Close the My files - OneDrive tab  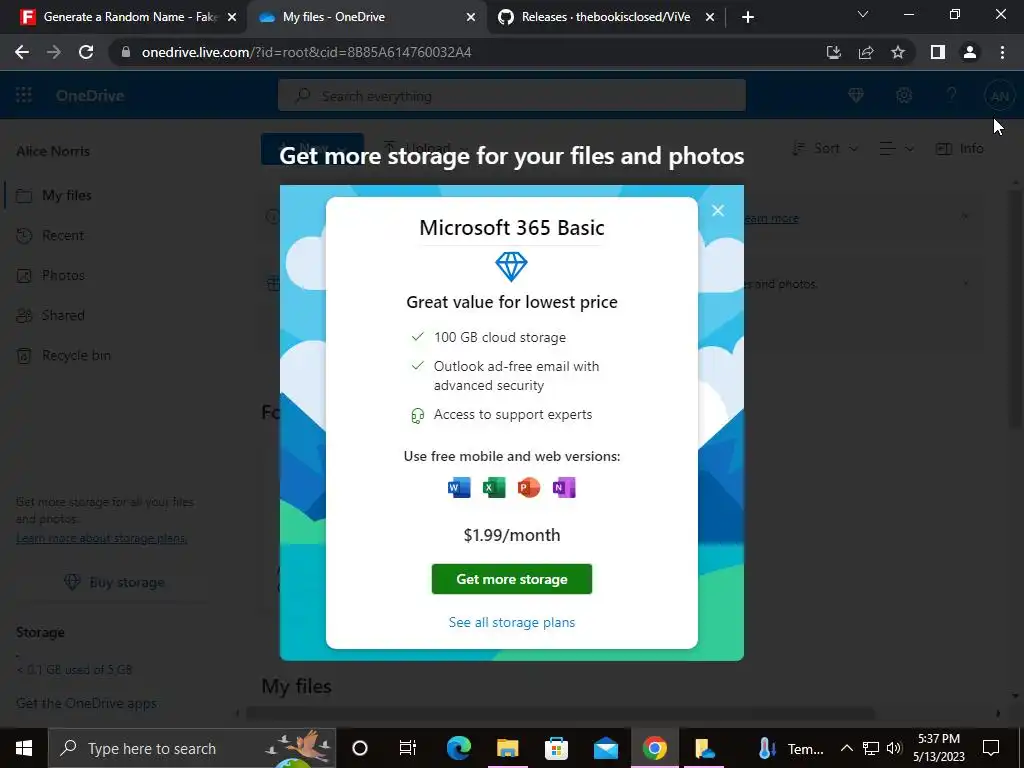tap(471, 18)
